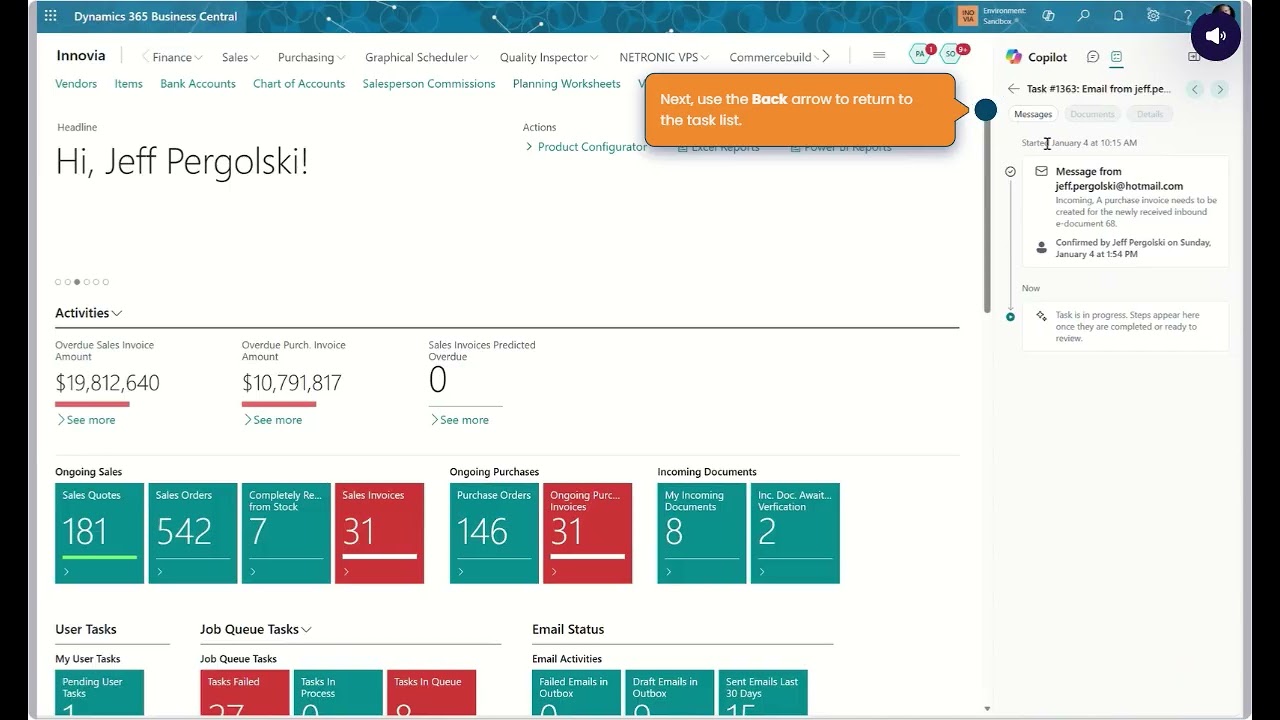This screenshot has height=720, width=1280.
Task: Expand the Sales menu
Action: (x=240, y=57)
